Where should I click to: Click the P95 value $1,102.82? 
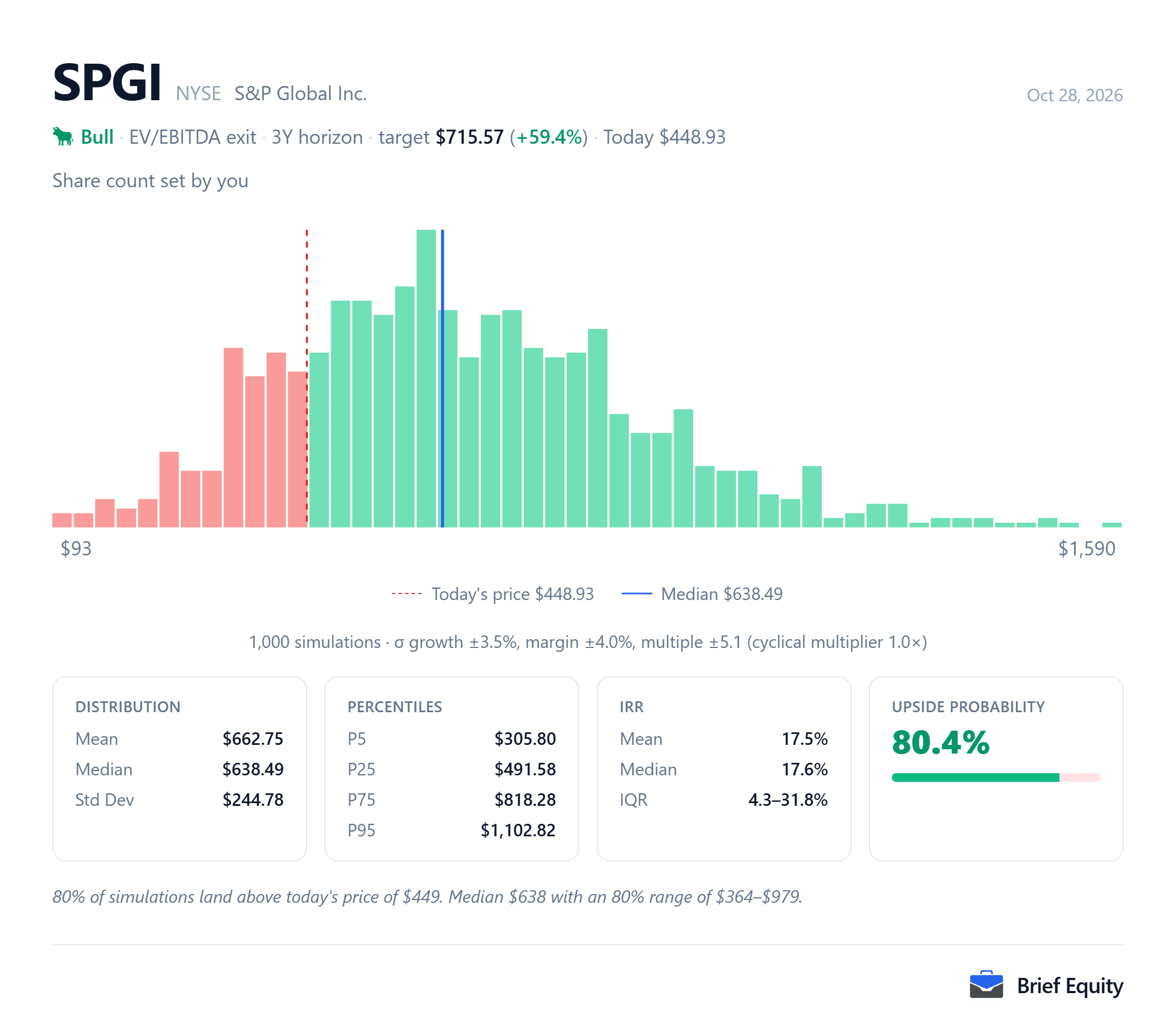(518, 830)
